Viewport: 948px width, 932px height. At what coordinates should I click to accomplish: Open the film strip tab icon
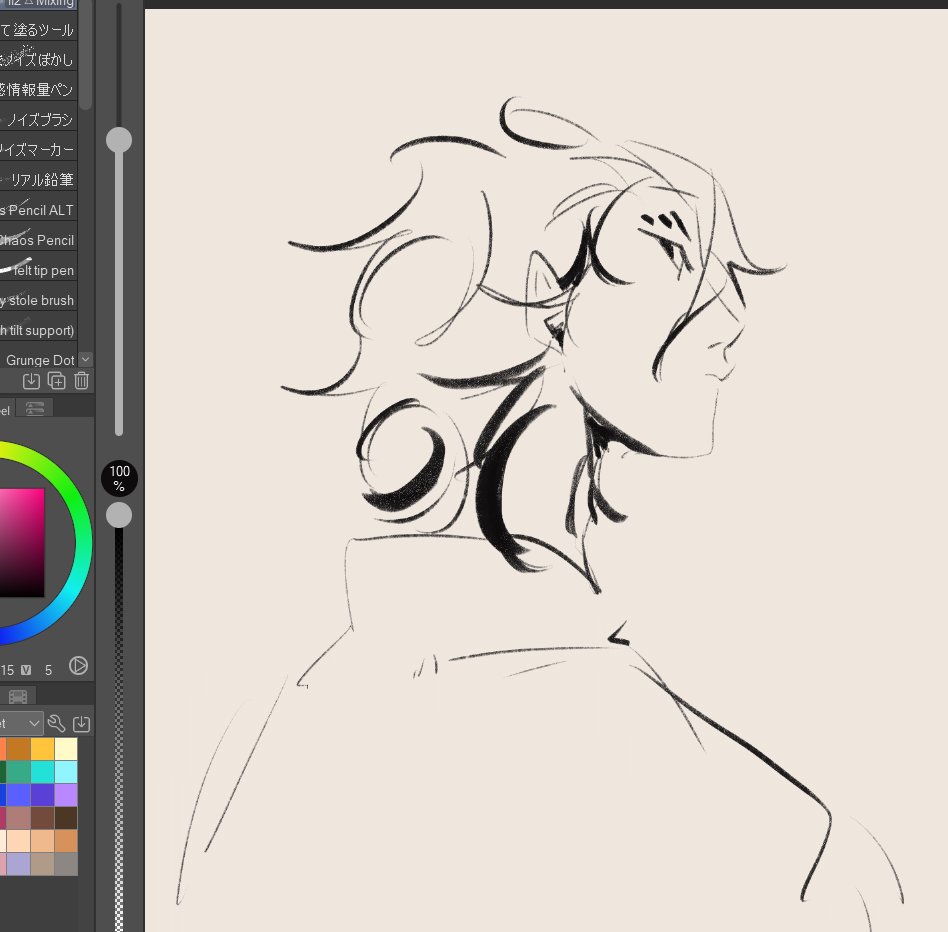(18, 696)
